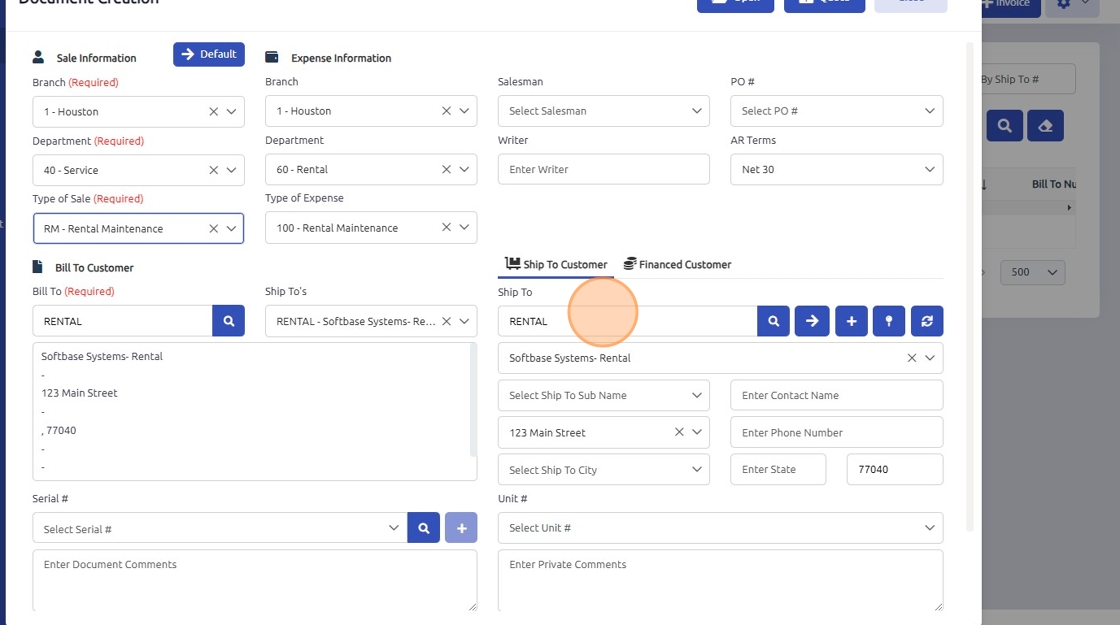1120x625 pixels.
Task: Click the bill to address scrollbar
Action: [x=473, y=400]
